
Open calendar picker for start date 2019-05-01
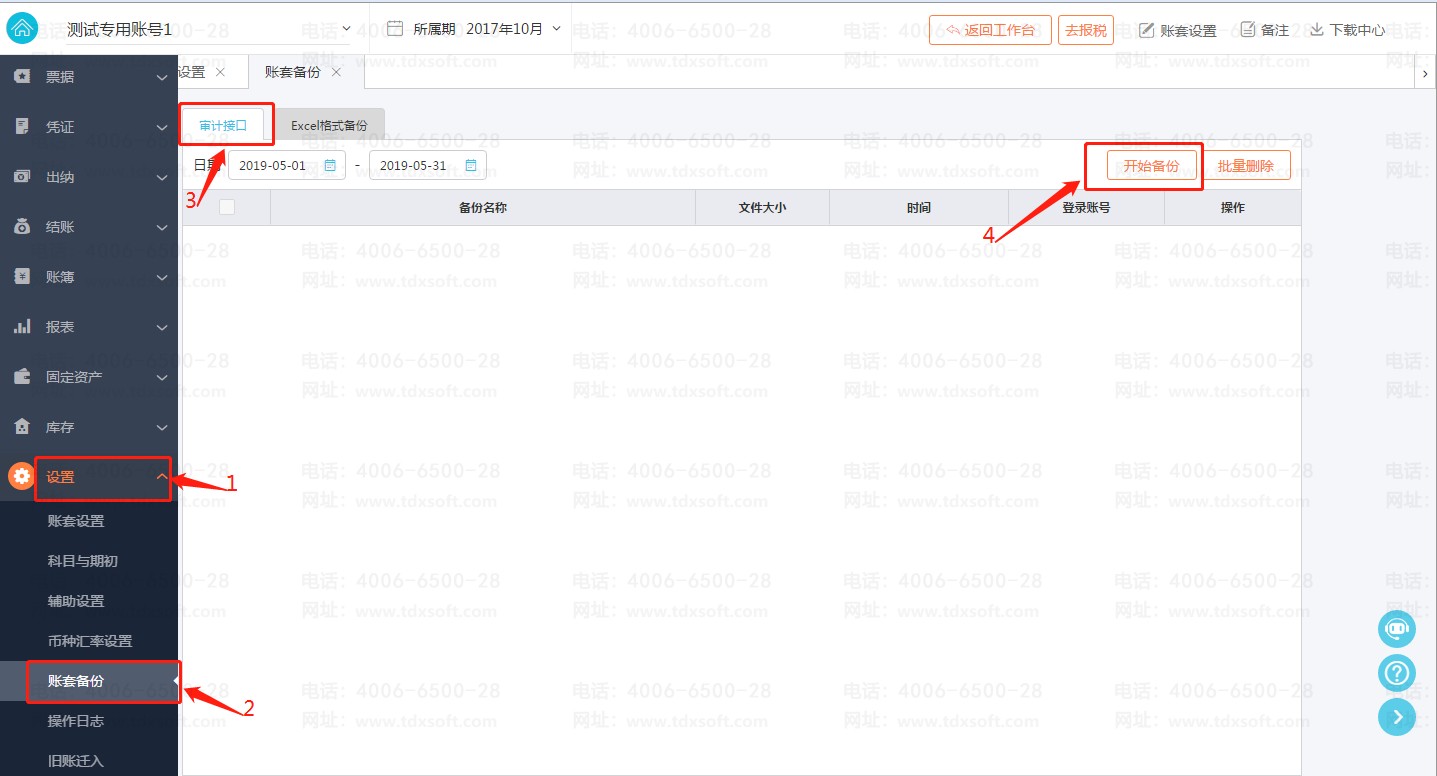pyautogui.click(x=330, y=166)
